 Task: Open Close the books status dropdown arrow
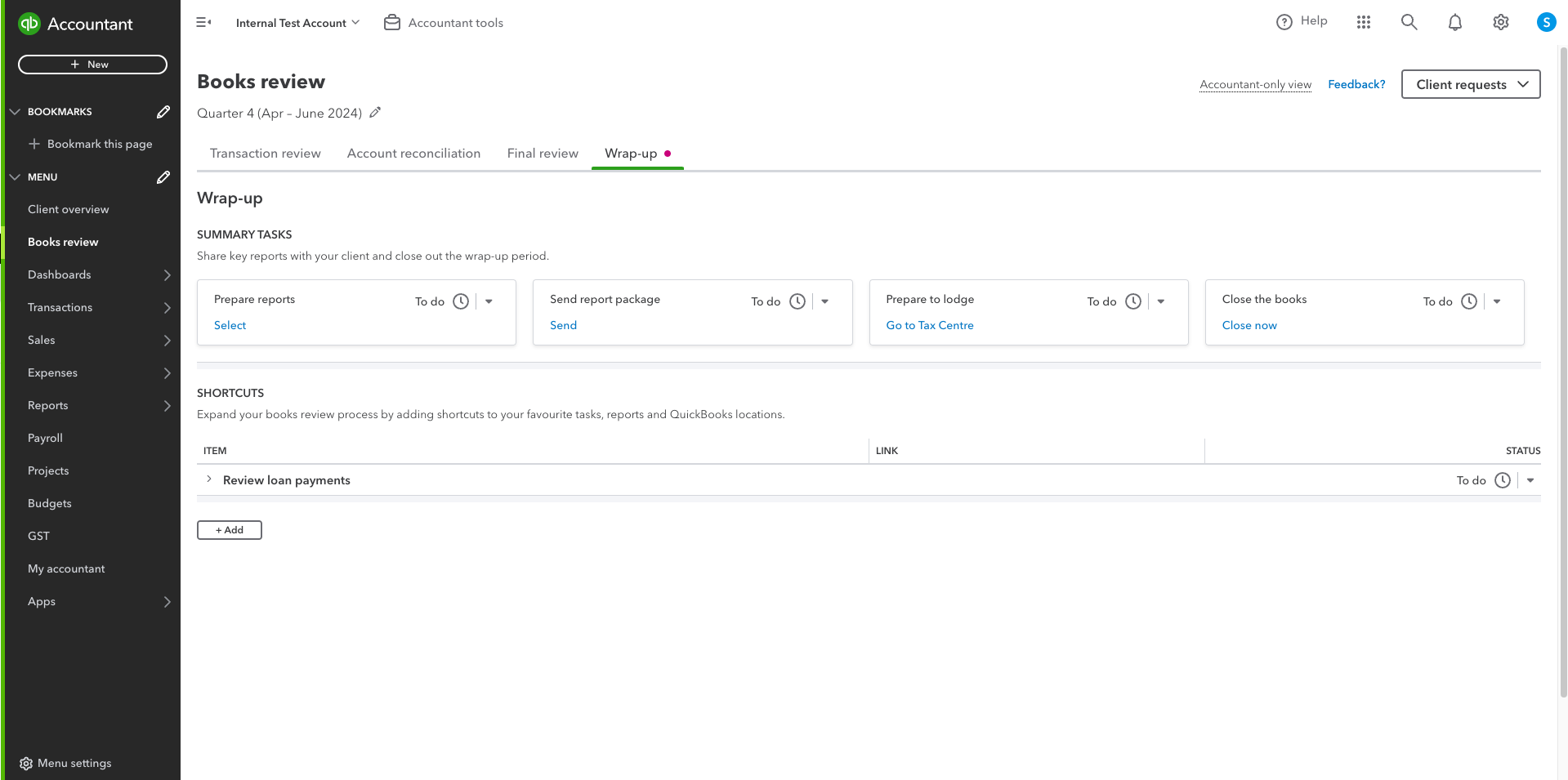(x=1497, y=301)
